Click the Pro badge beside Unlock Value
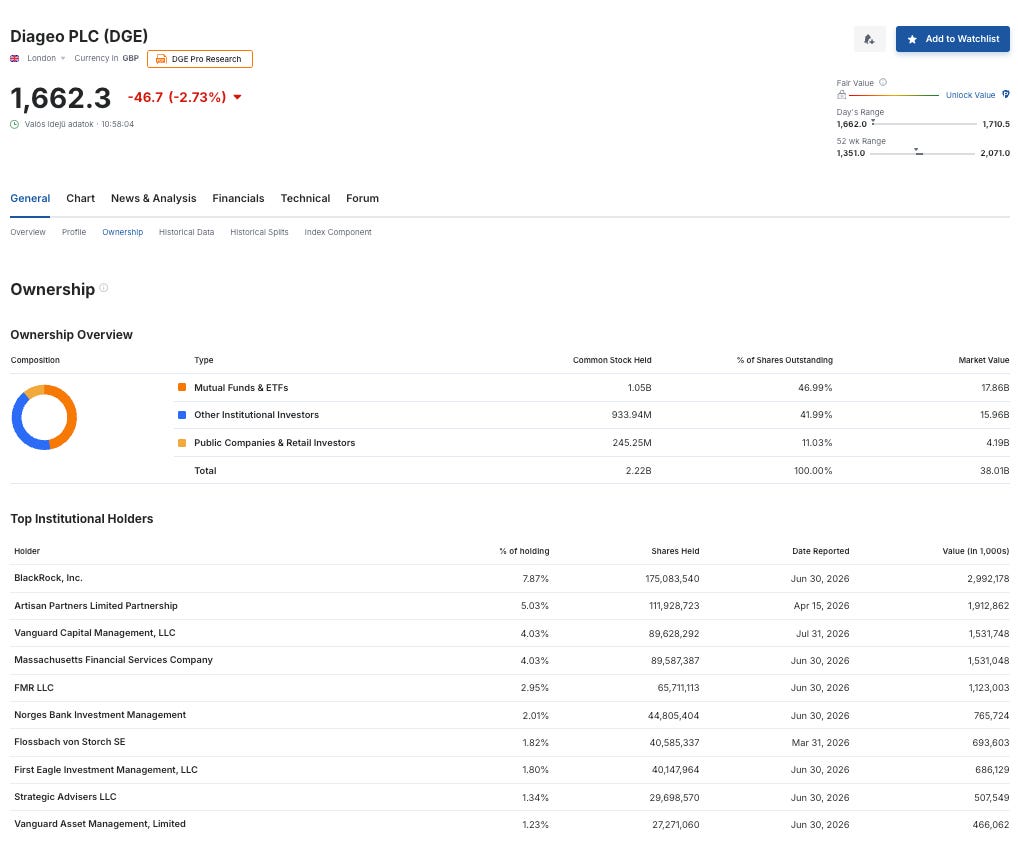Viewport: 1018px width, 844px height. pyautogui.click(x=1006, y=94)
